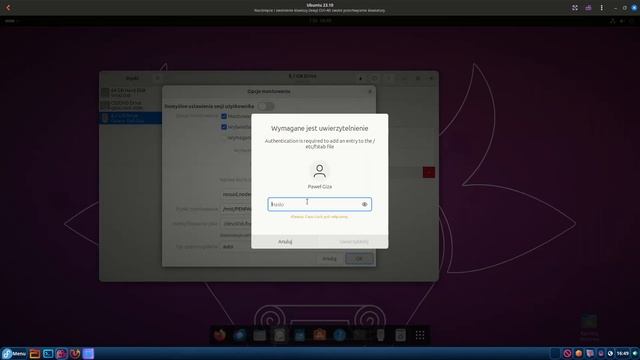Image resolution: width=640 pixels, height=360 pixels.
Task: Uncheck the second checkbox in mount options
Action: [x=224, y=127]
